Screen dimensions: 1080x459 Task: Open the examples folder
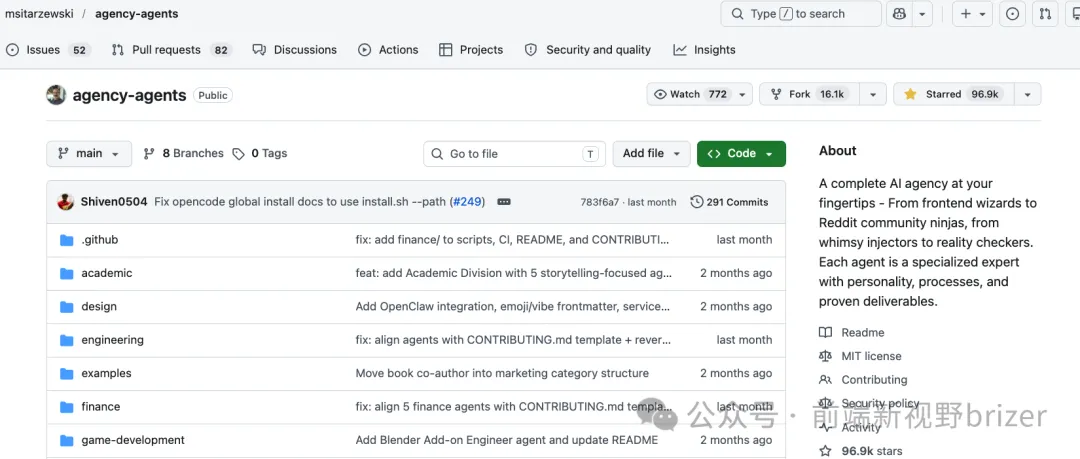(106, 374)
